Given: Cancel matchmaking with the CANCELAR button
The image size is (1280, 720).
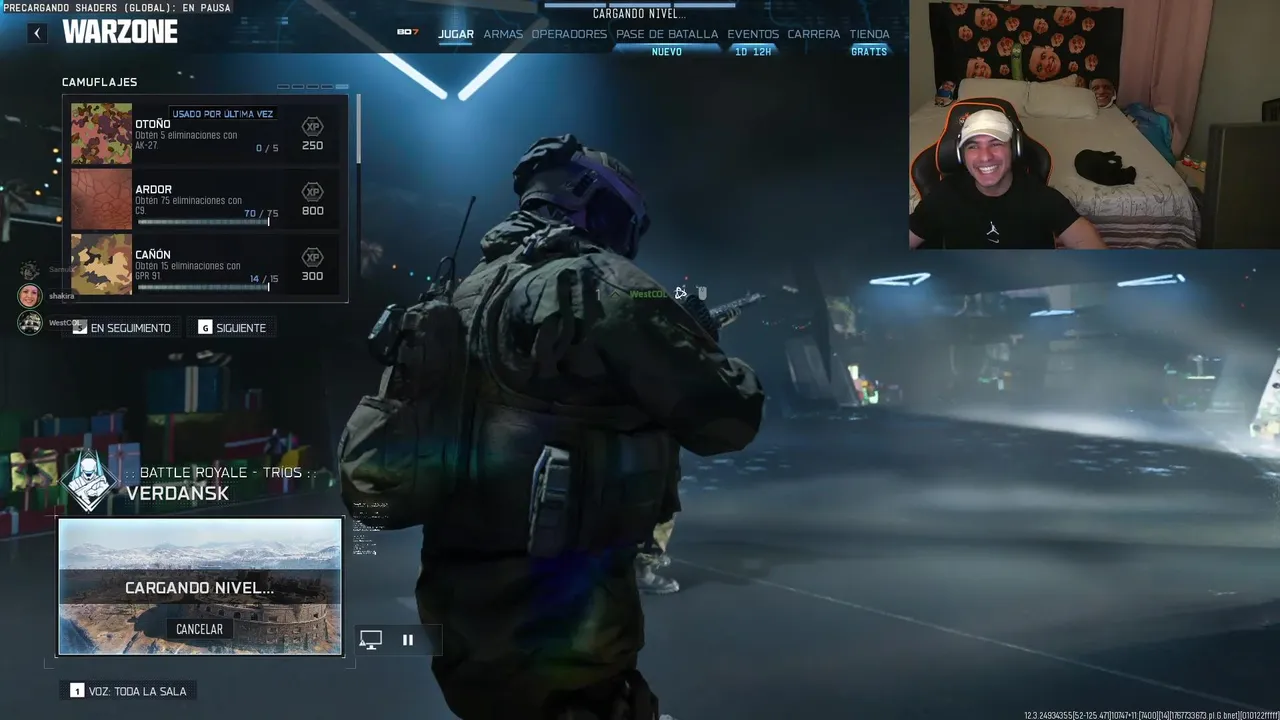Looking at the screenshot, I should point(199,629).
